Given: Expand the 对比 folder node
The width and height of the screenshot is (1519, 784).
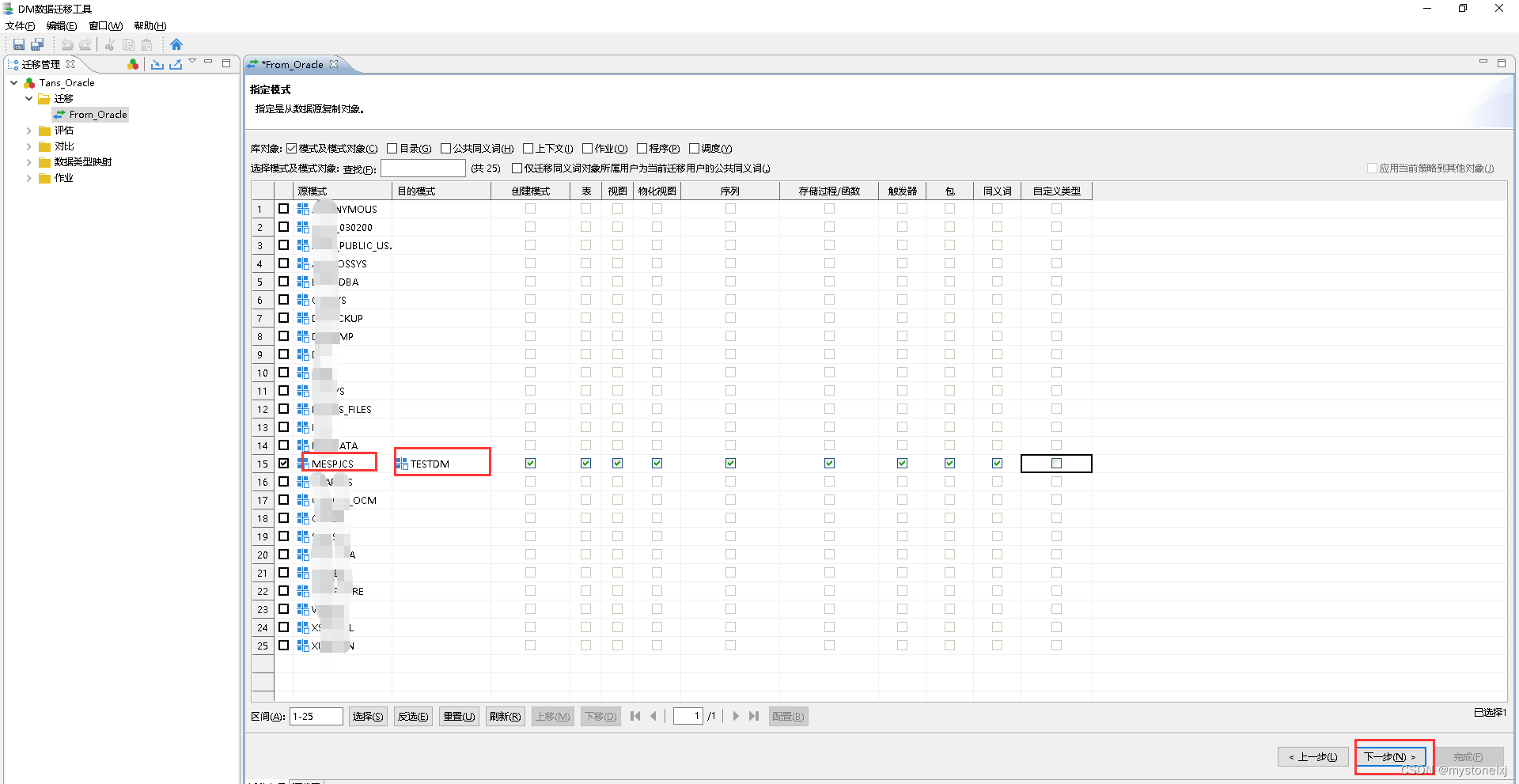Looking at the screenshot, I should [29, 146].
